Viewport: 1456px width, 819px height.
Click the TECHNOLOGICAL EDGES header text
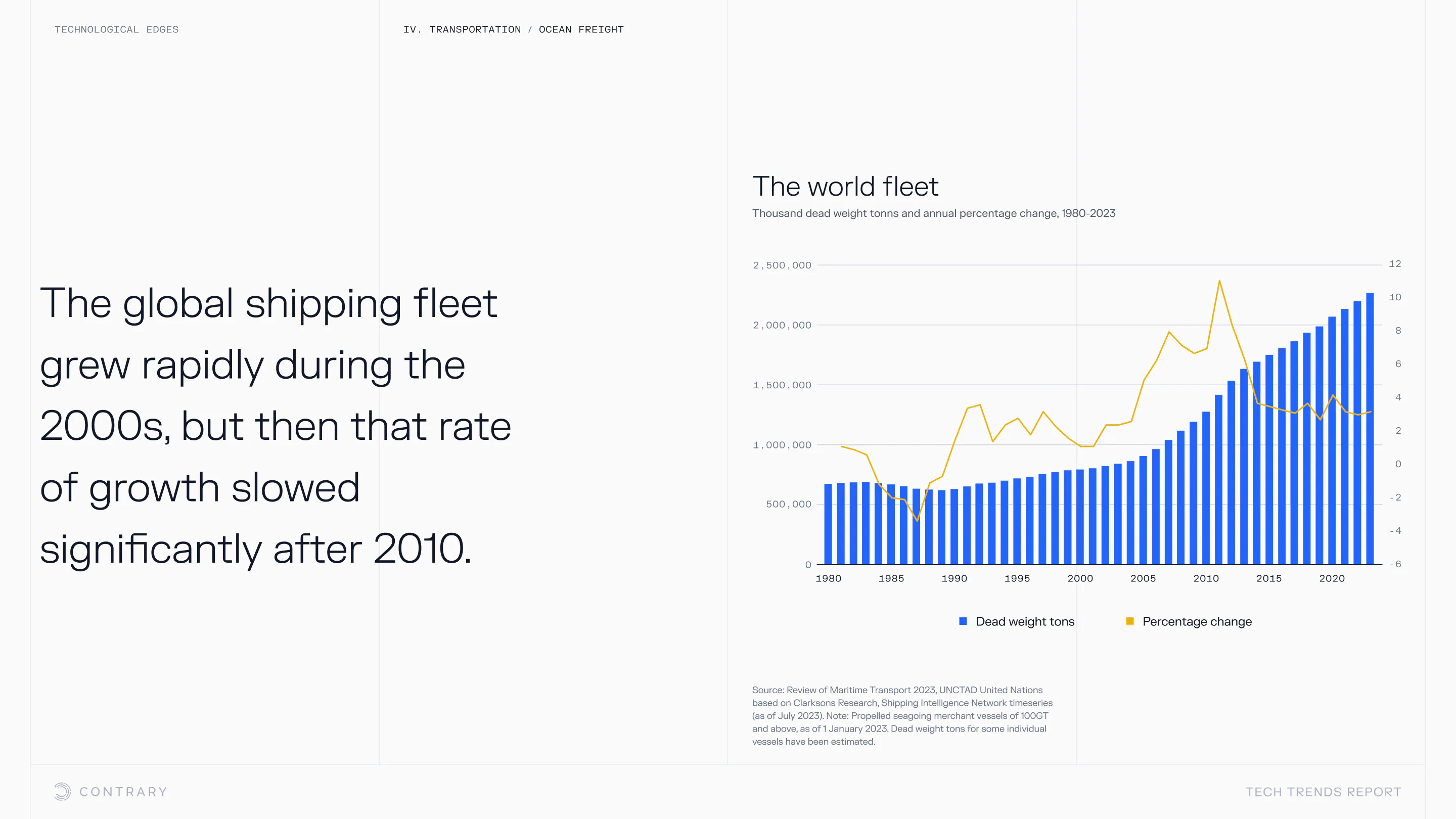(116, 29)
